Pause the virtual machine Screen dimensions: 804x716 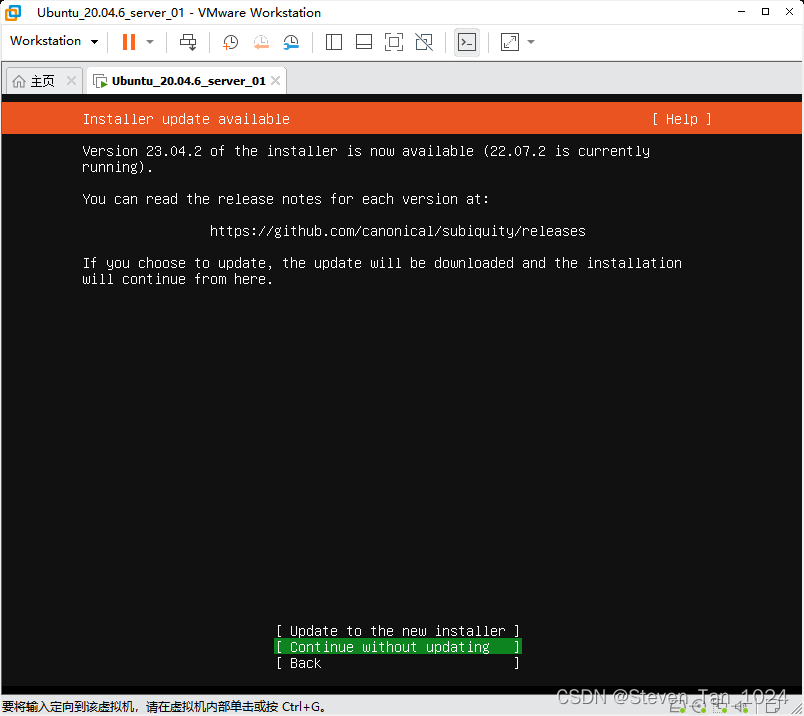[129, 42]
